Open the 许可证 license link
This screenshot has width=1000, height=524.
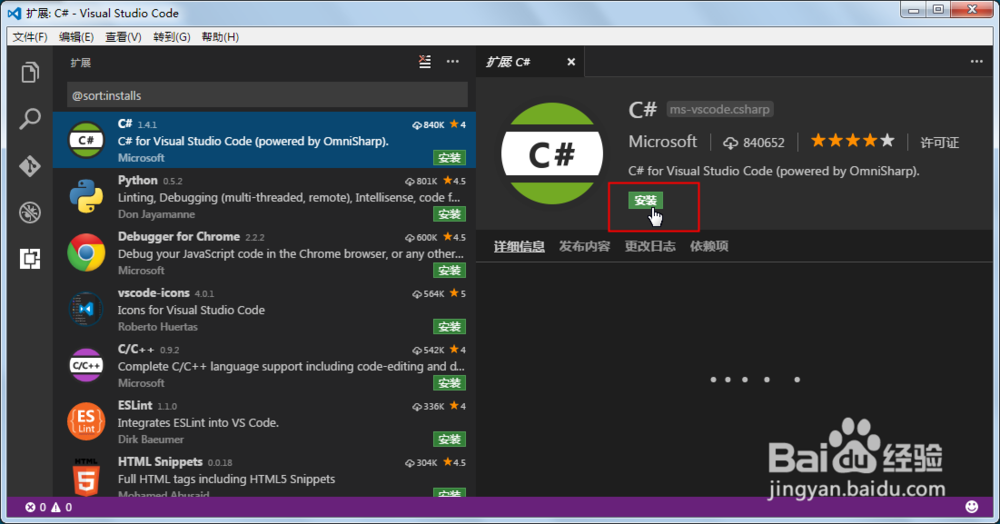(x=939, y=143)
